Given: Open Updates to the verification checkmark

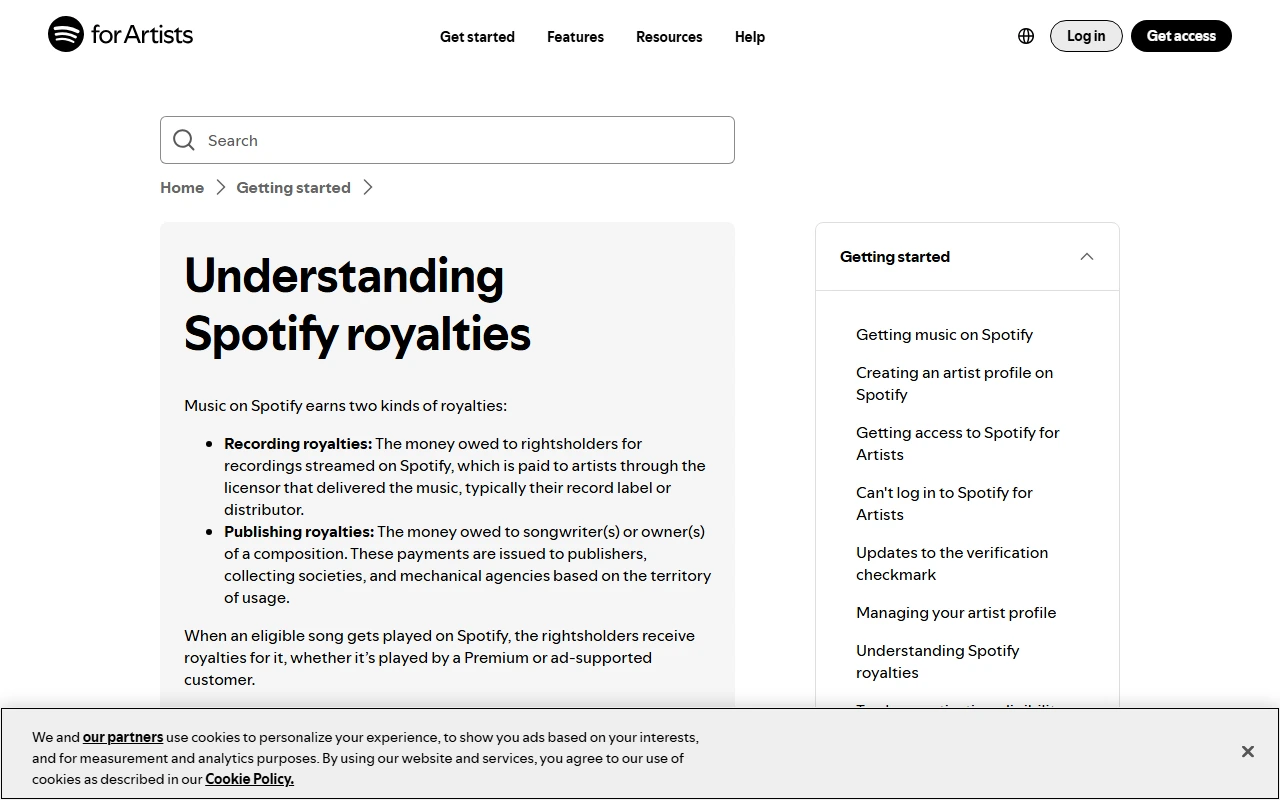Looking at the screenshot, I should 952,564.
